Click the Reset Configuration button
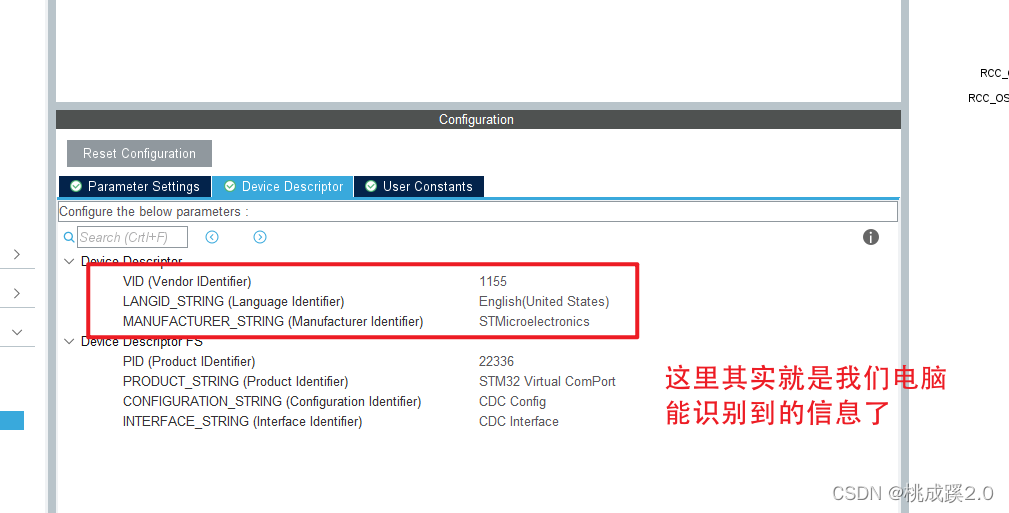 (139, 154)
